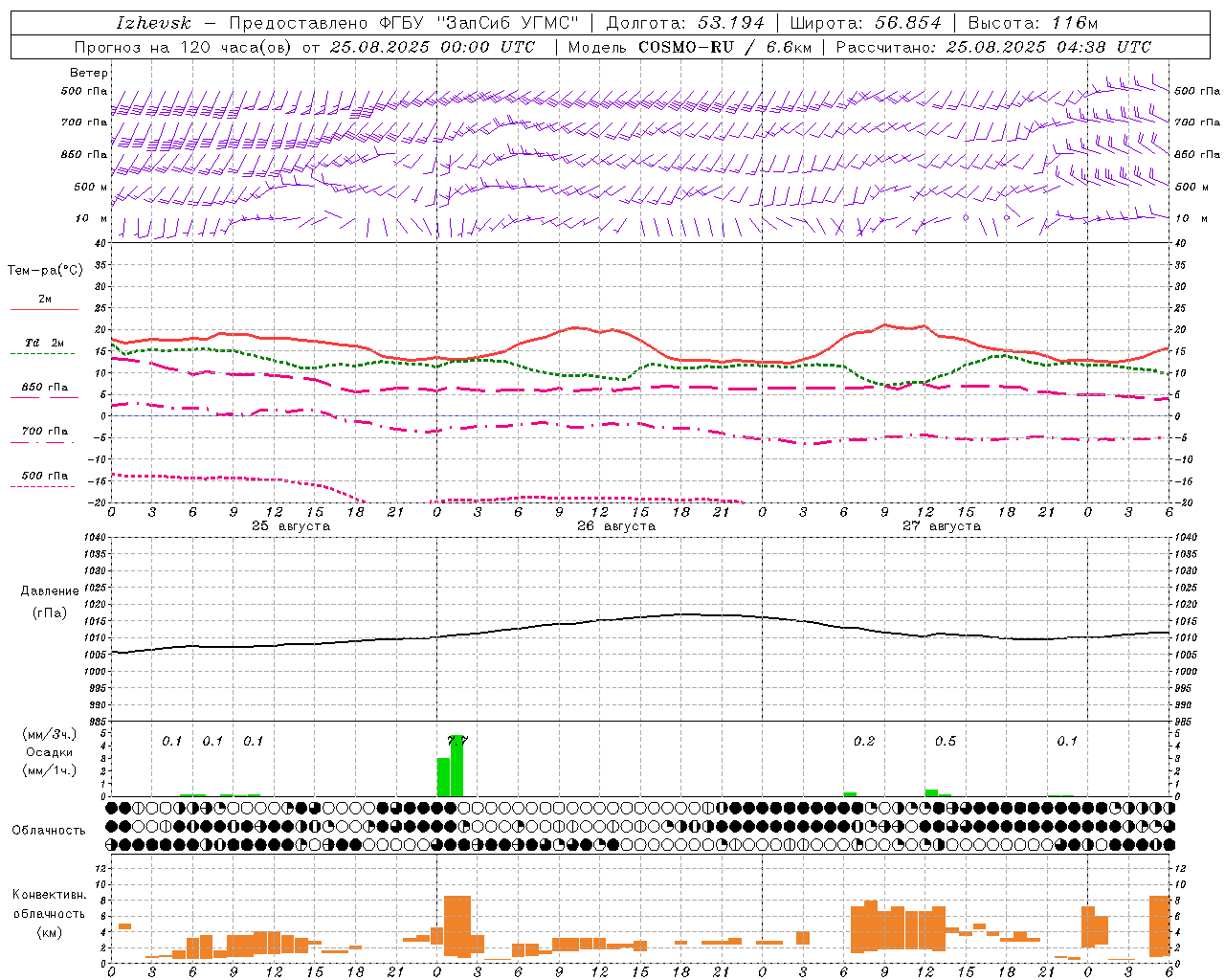Select the Широта: 56.854 header value
This screenshot has height=980, width=1225.
(865, 23)
